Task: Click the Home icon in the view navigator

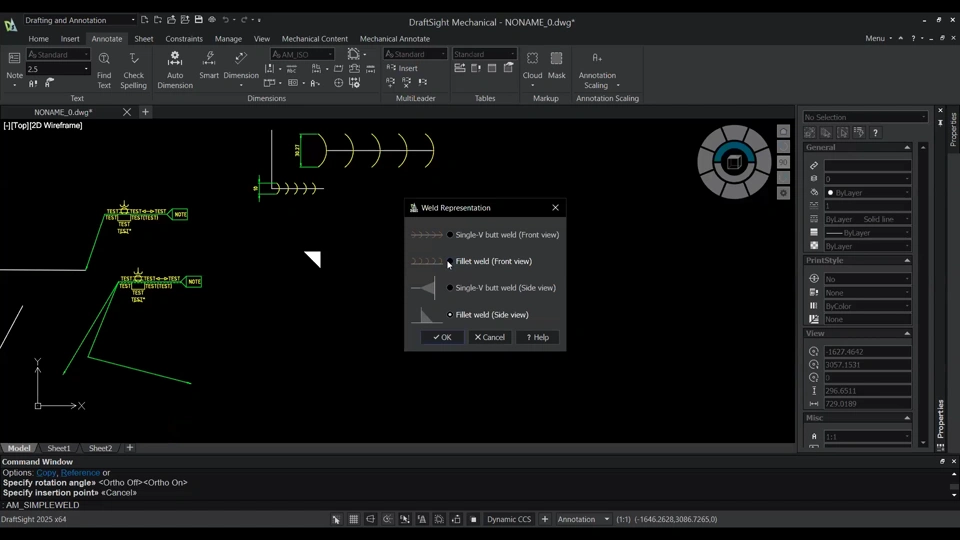Action: click(783, 132)
